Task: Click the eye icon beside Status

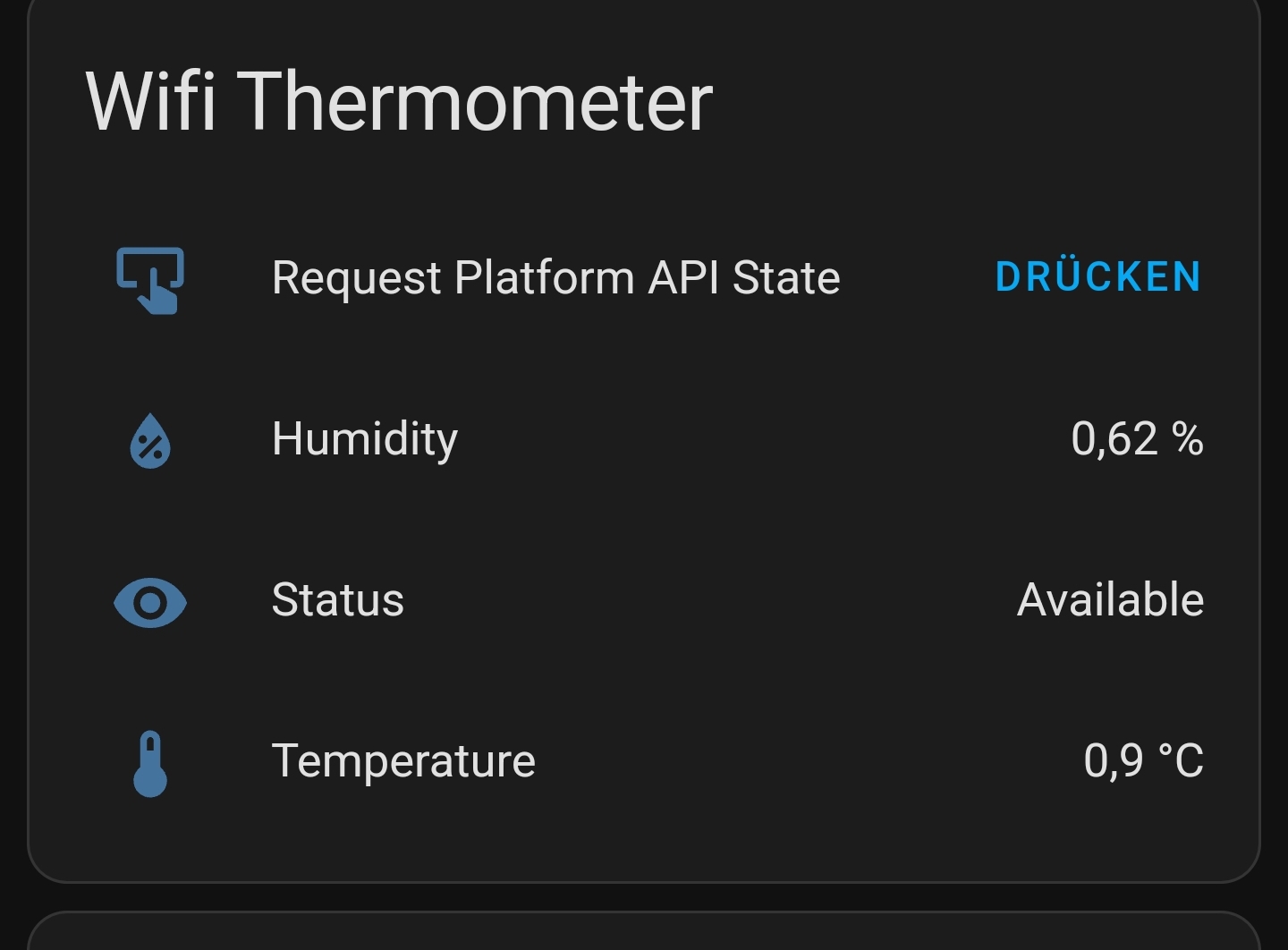Action: (150, 602)
